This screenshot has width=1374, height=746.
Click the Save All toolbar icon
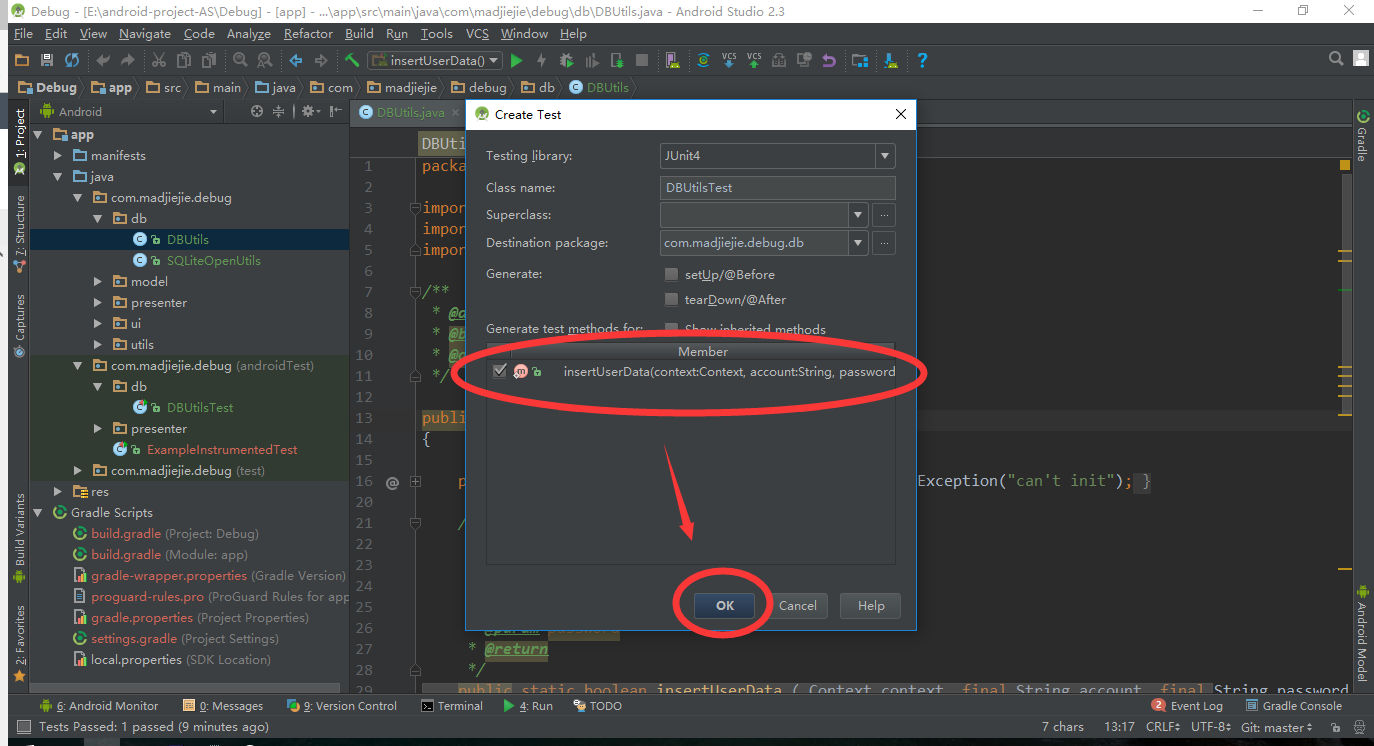click(x=47, y=60)
